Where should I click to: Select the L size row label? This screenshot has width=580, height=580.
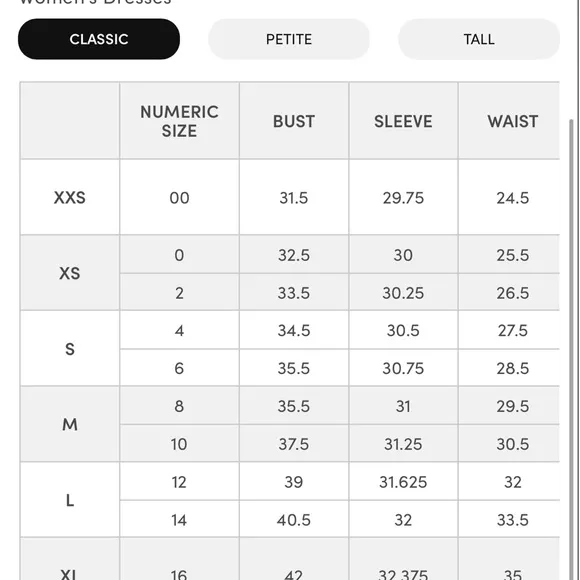click(70, 500)
